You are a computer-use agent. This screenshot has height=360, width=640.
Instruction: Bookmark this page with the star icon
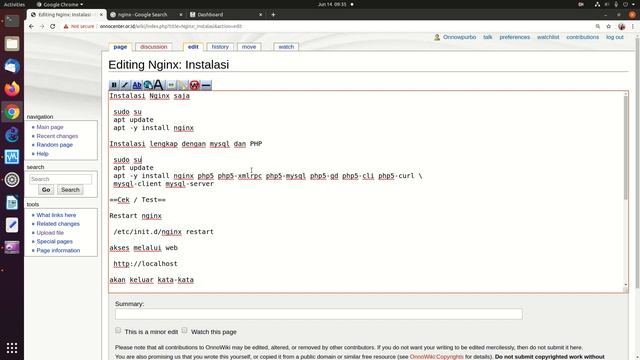pyautogui.click(x=609, y=26)
